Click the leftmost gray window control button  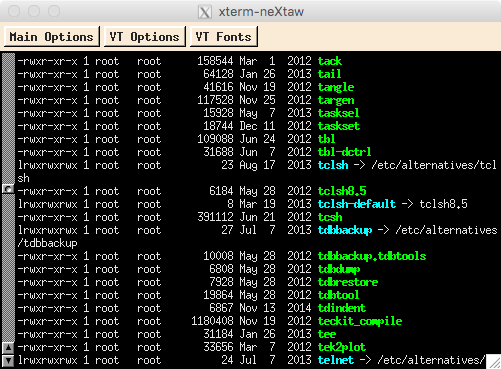click(14, 11)
